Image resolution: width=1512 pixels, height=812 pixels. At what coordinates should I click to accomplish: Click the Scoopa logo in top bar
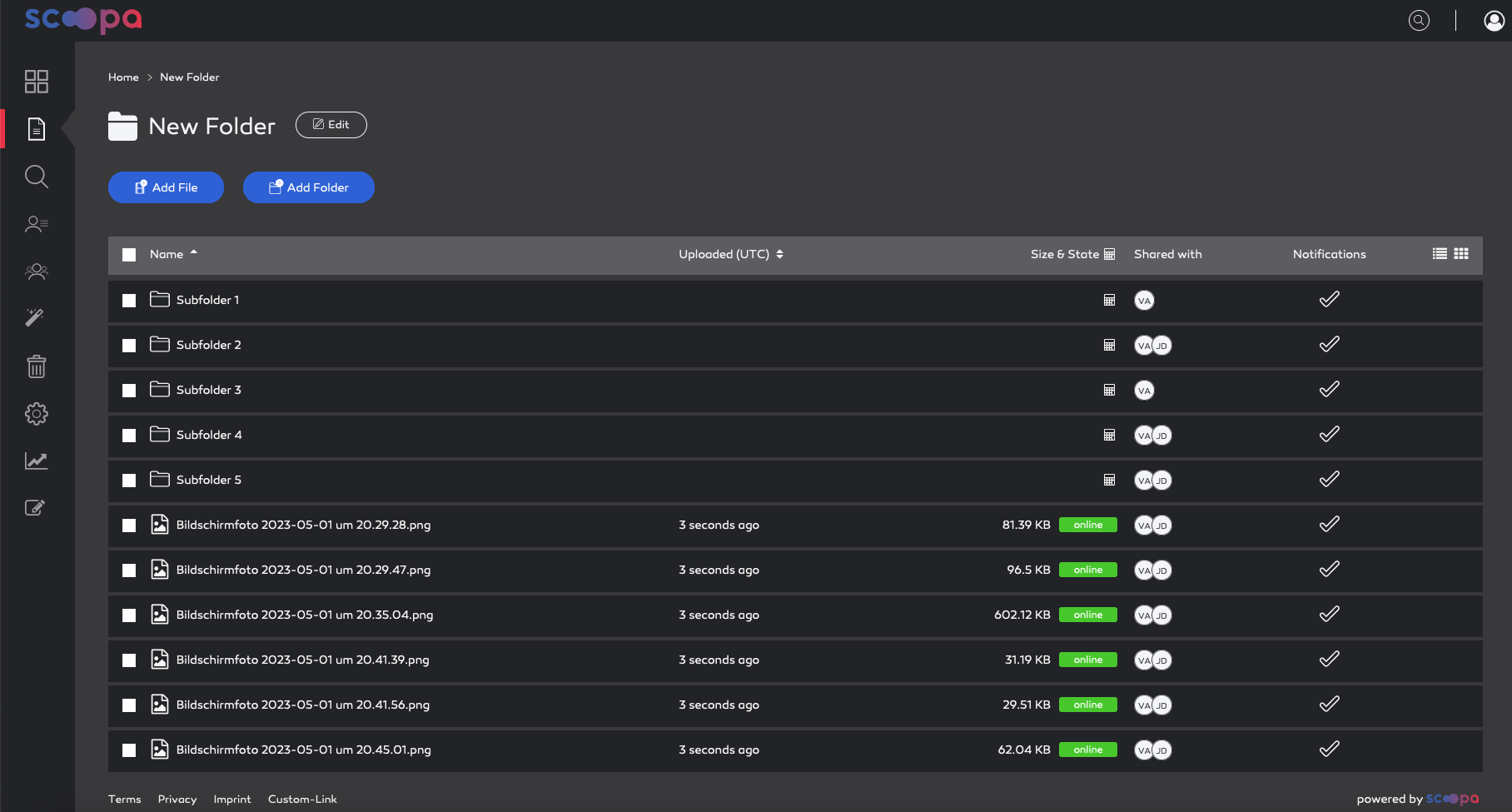83,20
